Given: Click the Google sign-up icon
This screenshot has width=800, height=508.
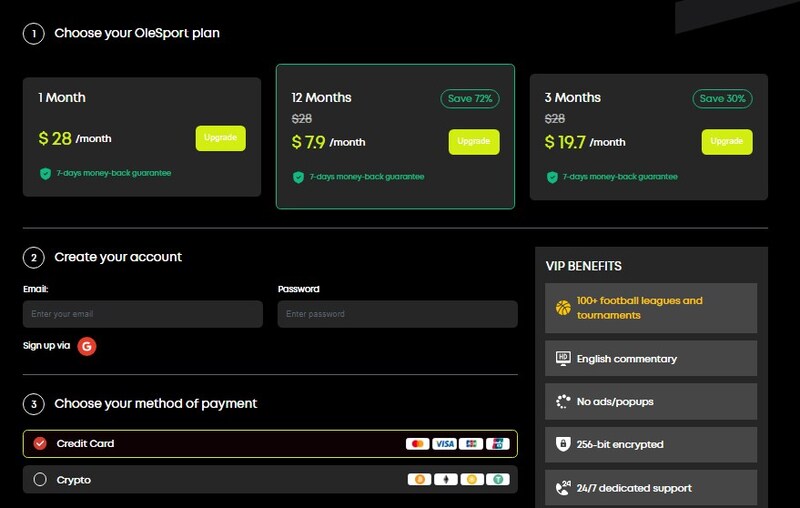Looking at the screenshot, I should click(x=87, y=346).
